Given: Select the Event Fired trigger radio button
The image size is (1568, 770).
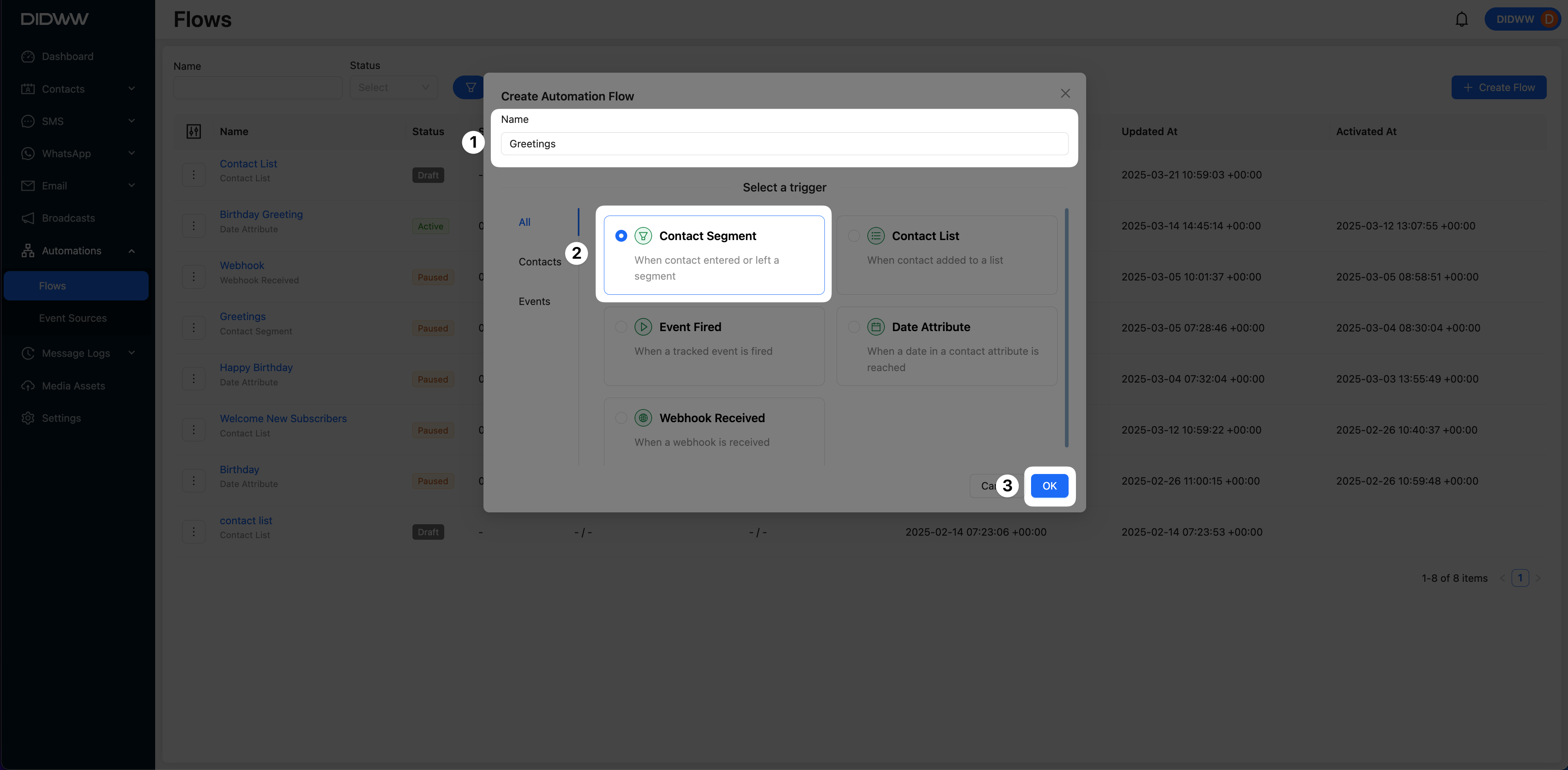Looking at the screenshot, I should coord(621,327).
